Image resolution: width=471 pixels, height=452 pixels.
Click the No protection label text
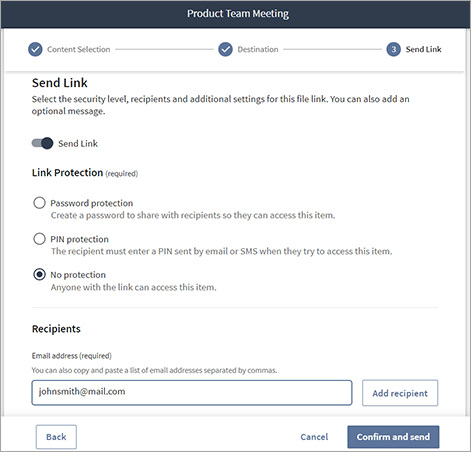[78, 275]
